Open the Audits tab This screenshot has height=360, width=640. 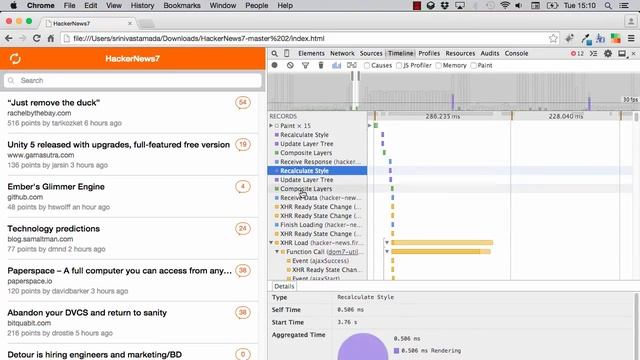[490, 53]
